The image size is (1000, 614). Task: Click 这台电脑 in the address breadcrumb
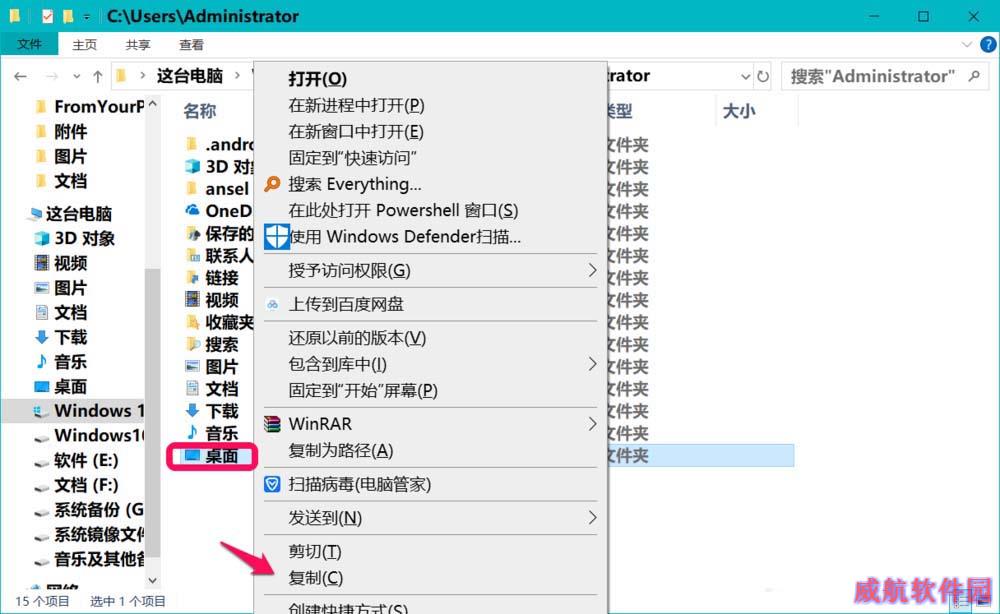click(189, 76)
